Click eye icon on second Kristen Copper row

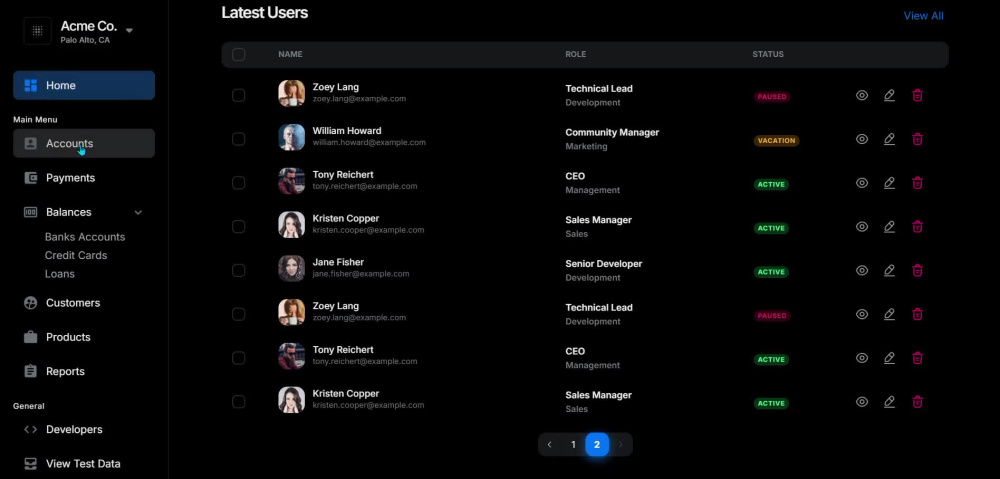(862, 402)
